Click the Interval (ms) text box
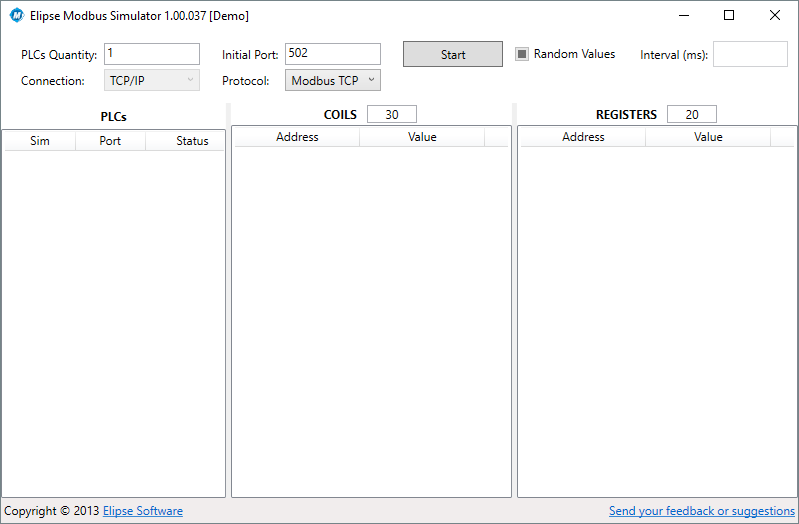This screenshot has width=799, height=524. pyautogui.click(x=750, y=54)
